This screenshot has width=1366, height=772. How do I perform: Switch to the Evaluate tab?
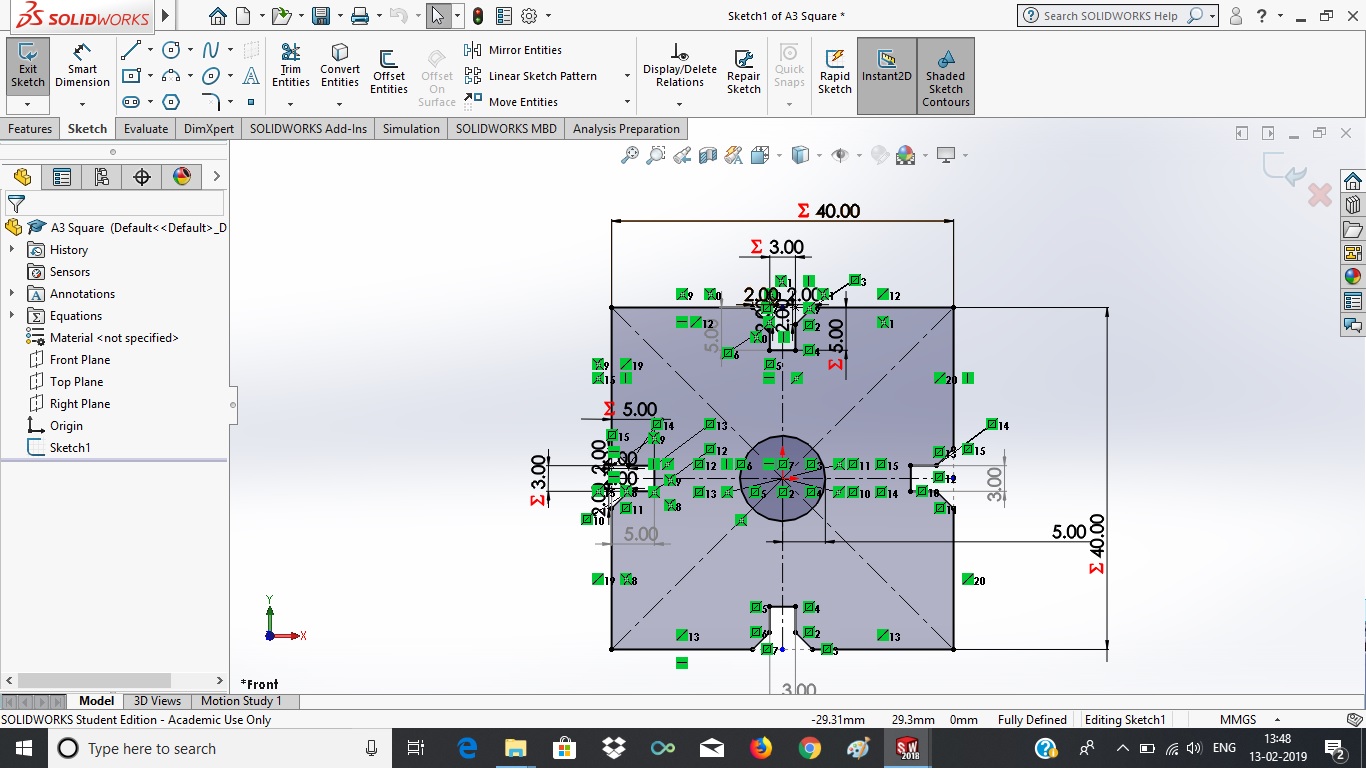(x=146, y=129)
